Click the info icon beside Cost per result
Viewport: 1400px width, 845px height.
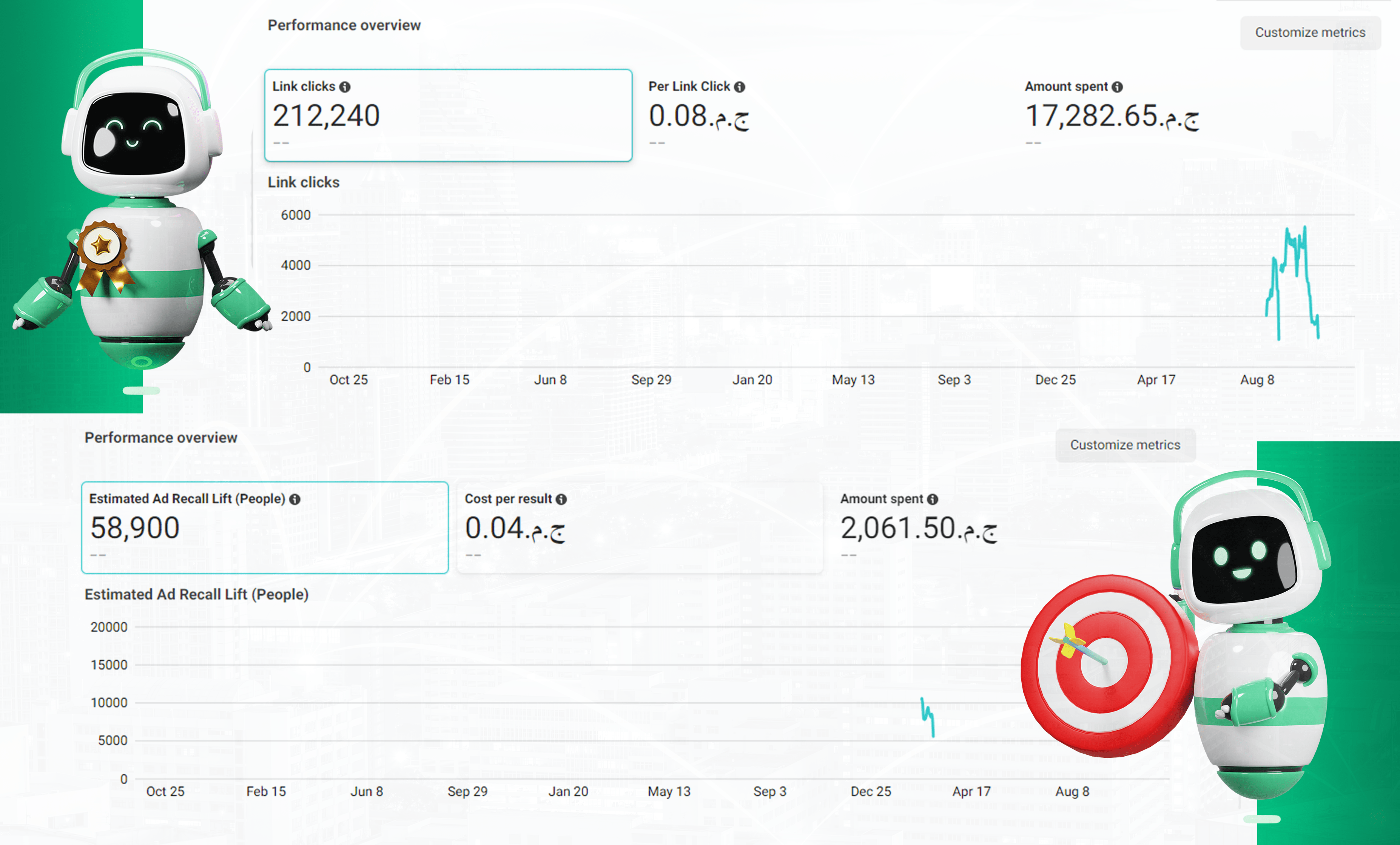pyautogui.click(x=561, y=500)
